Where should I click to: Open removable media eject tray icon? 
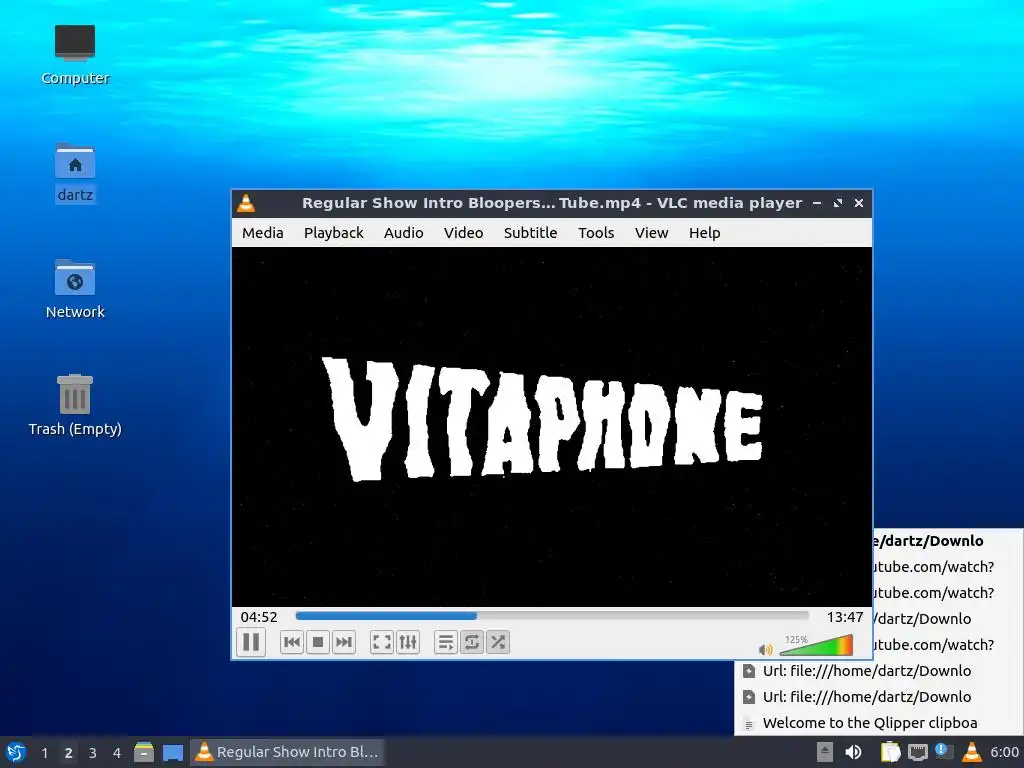(825, 752)
